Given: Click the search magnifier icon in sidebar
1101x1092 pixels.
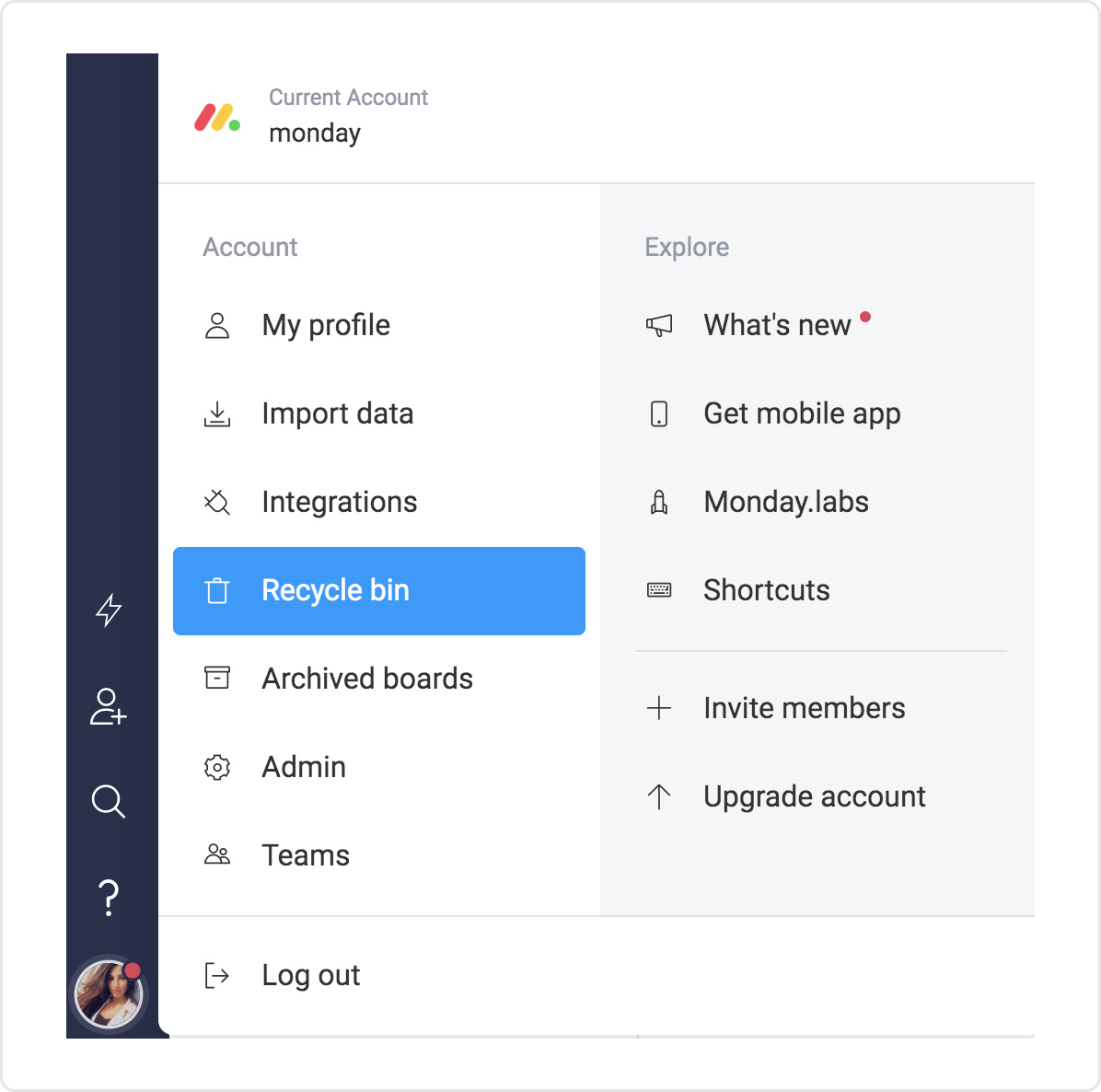Looking at the screenshot, I should tap(108, 801).
